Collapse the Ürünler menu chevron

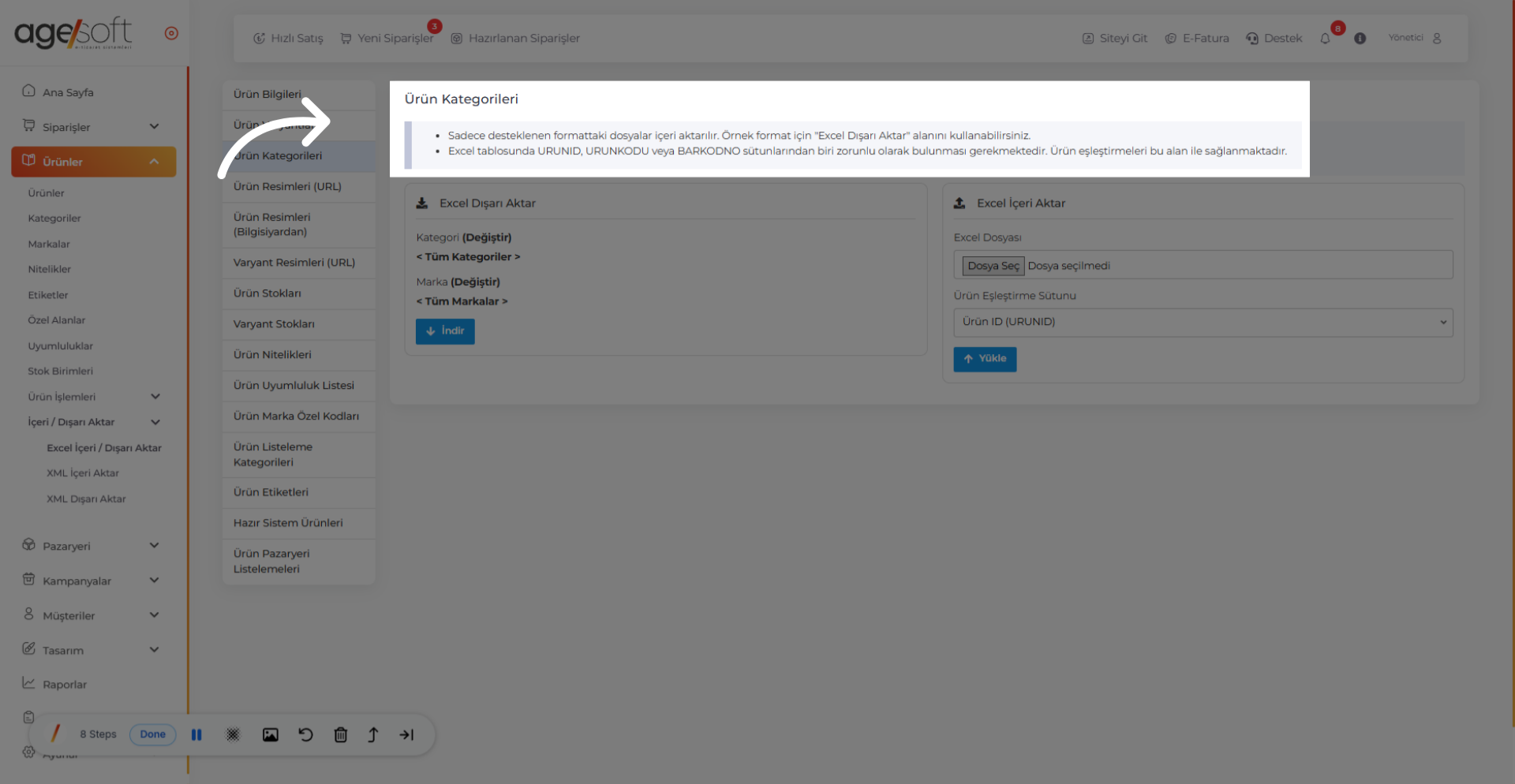click(155, 161)
